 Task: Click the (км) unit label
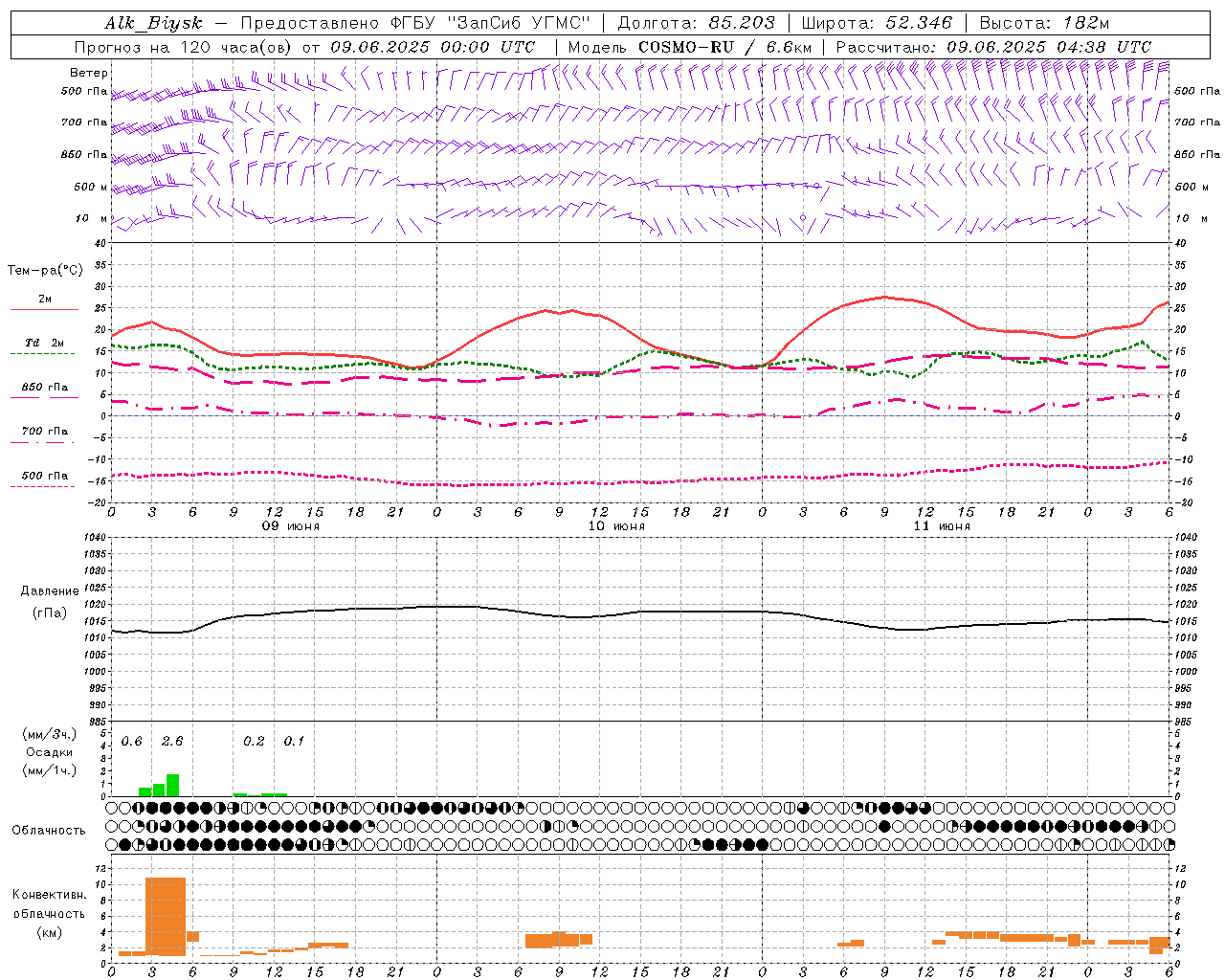click(x=49, y=932)
